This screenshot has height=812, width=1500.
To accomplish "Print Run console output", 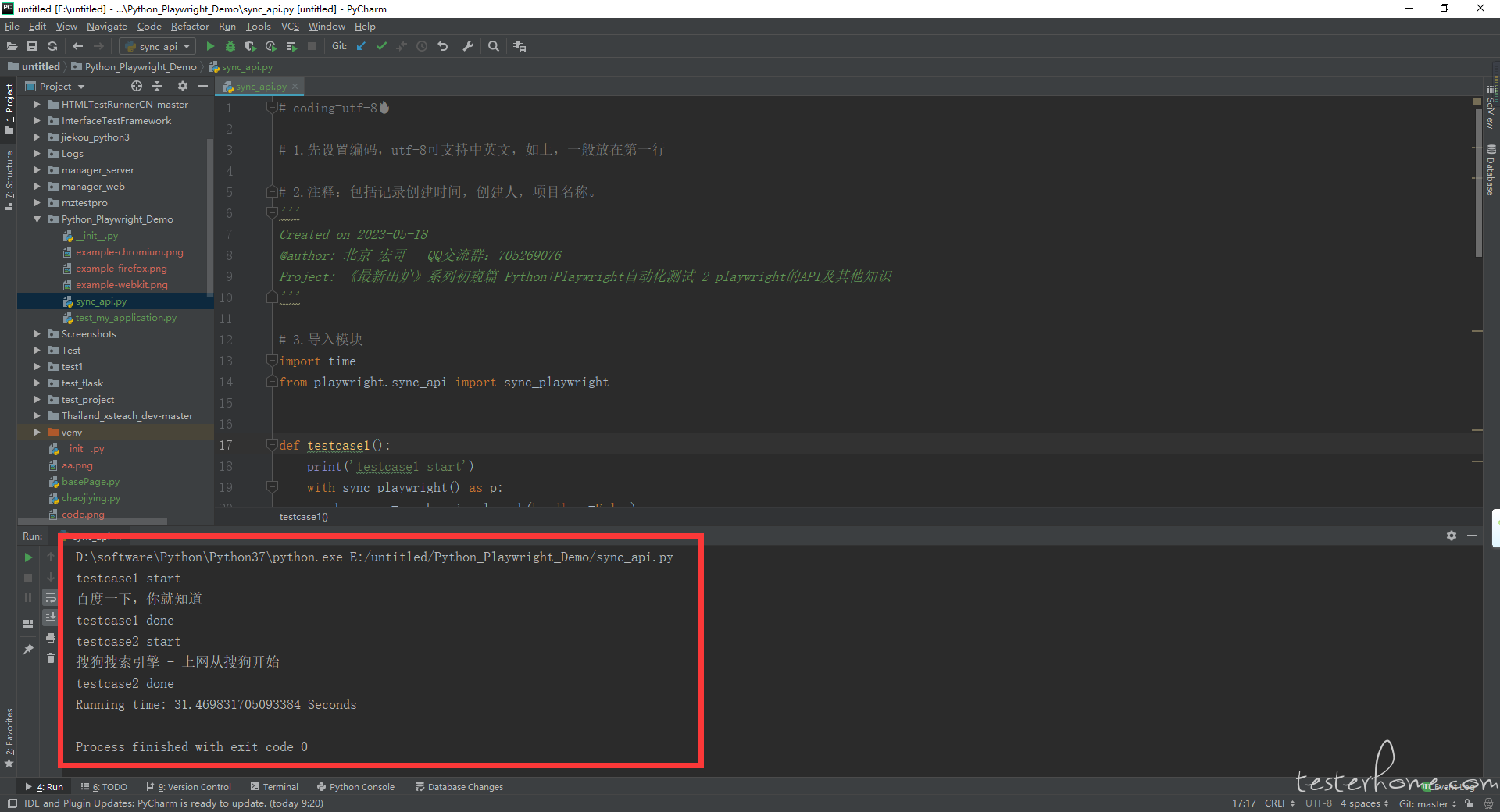I will [51, 638].
